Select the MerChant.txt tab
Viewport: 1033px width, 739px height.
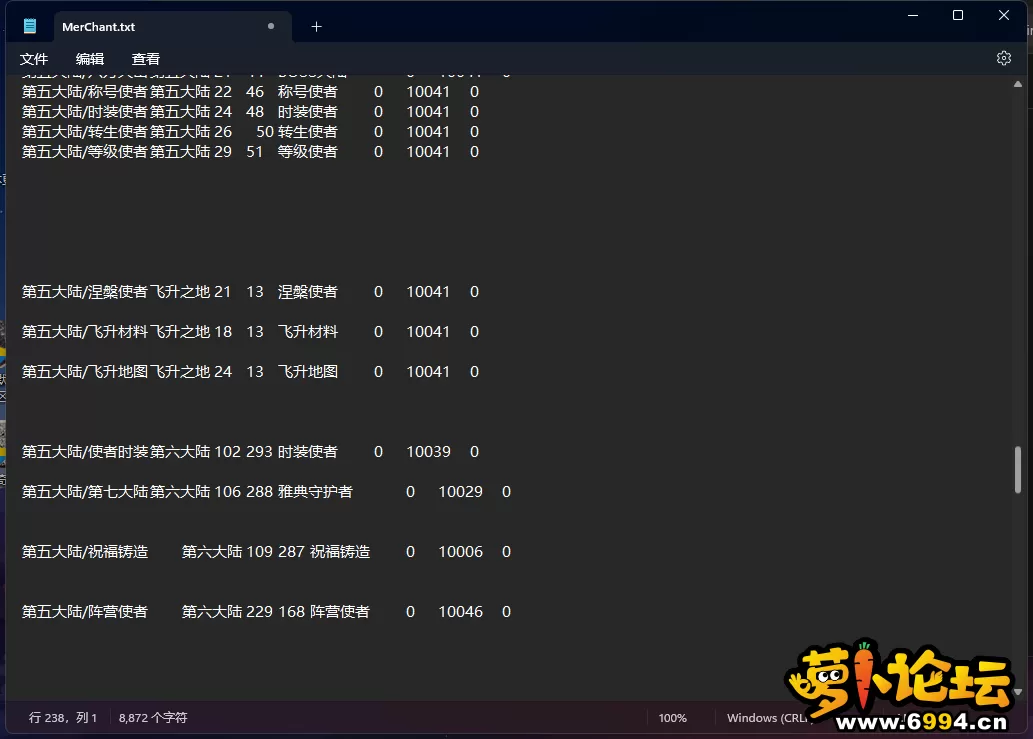[173, 26]
